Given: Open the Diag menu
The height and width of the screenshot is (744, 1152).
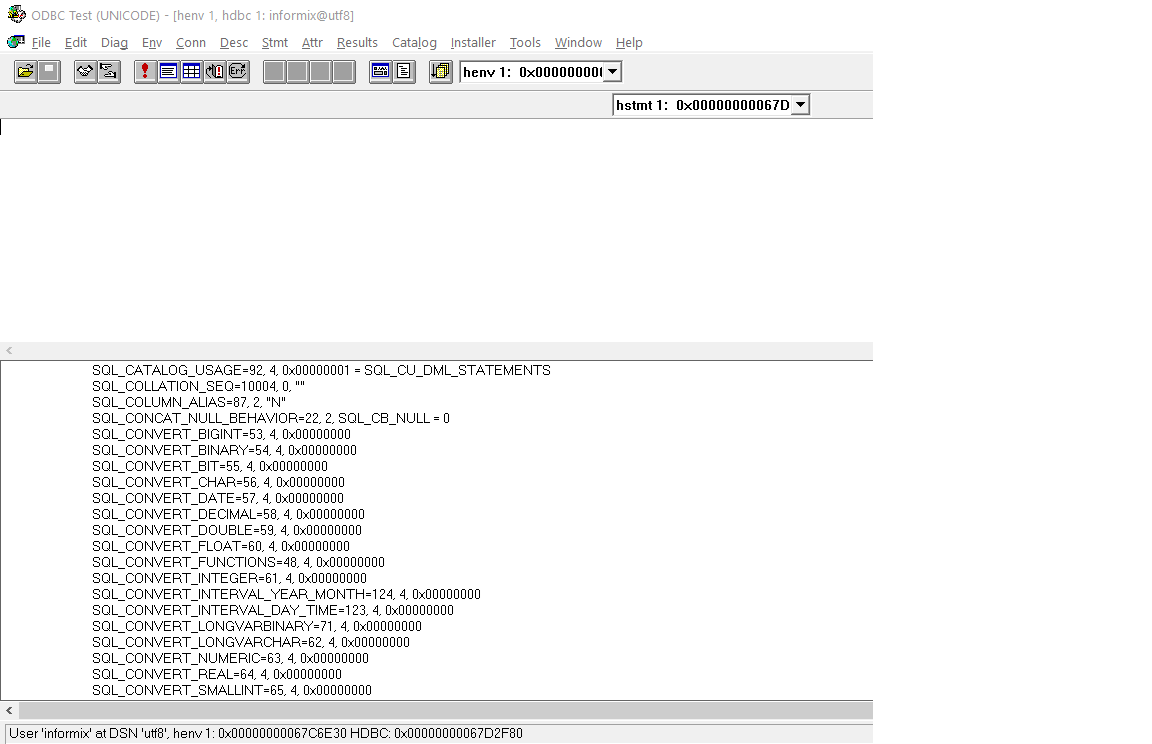Looking at the screenshot, I should click(114, 43).
